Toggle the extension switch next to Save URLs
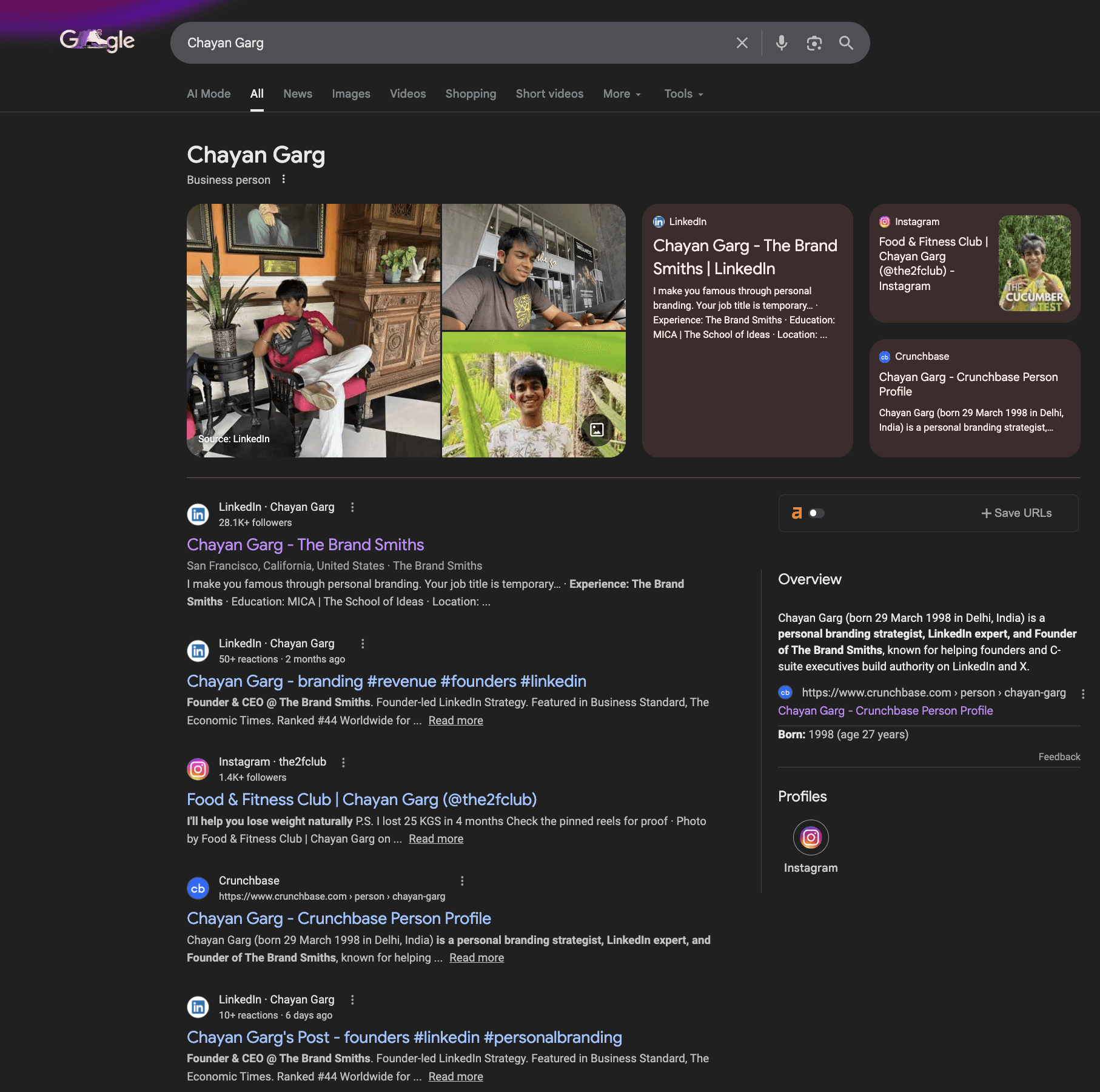1100x1092 pixels. pyautogui.click(x=817, y=513)
